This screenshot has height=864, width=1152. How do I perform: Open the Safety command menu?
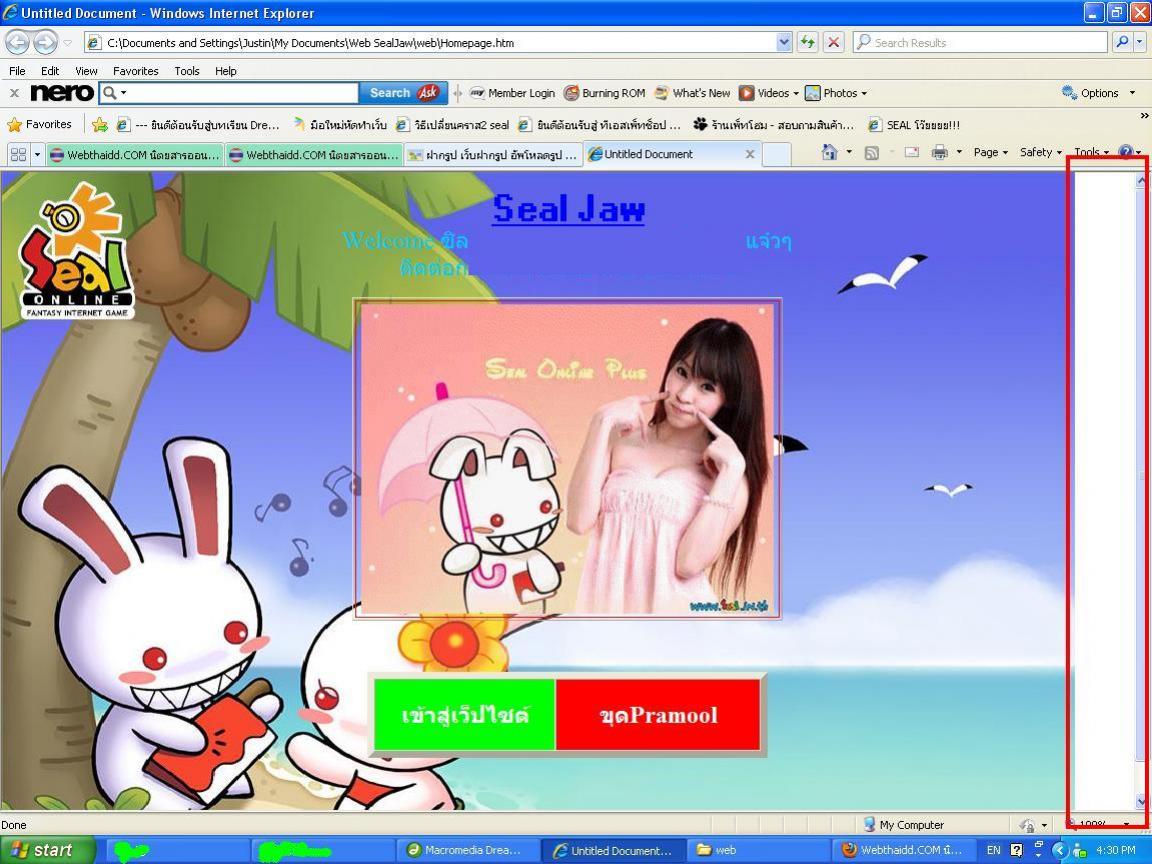pos(1040,152)
